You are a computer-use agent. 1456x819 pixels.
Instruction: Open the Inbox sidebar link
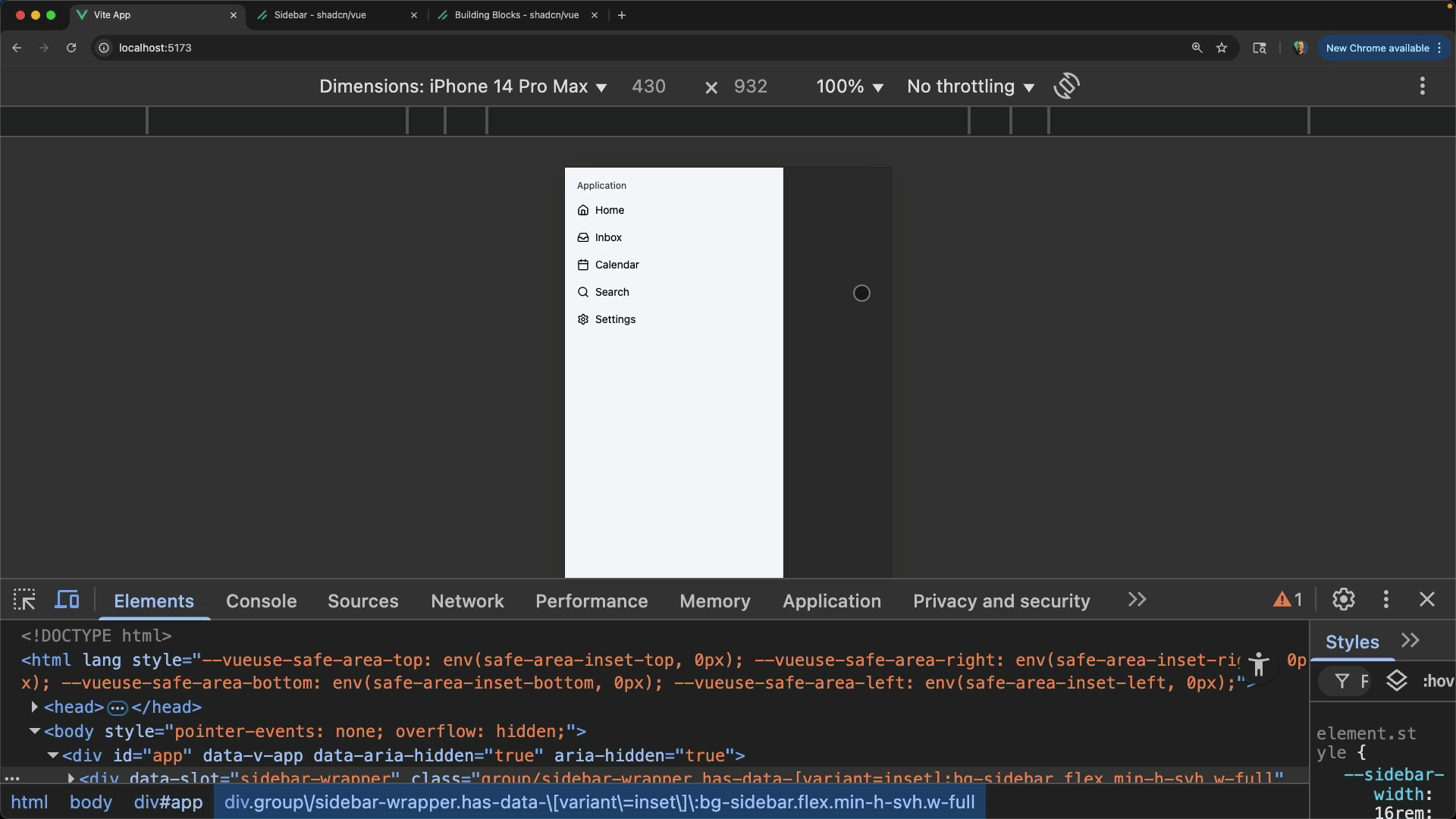[x=673, y=237]
